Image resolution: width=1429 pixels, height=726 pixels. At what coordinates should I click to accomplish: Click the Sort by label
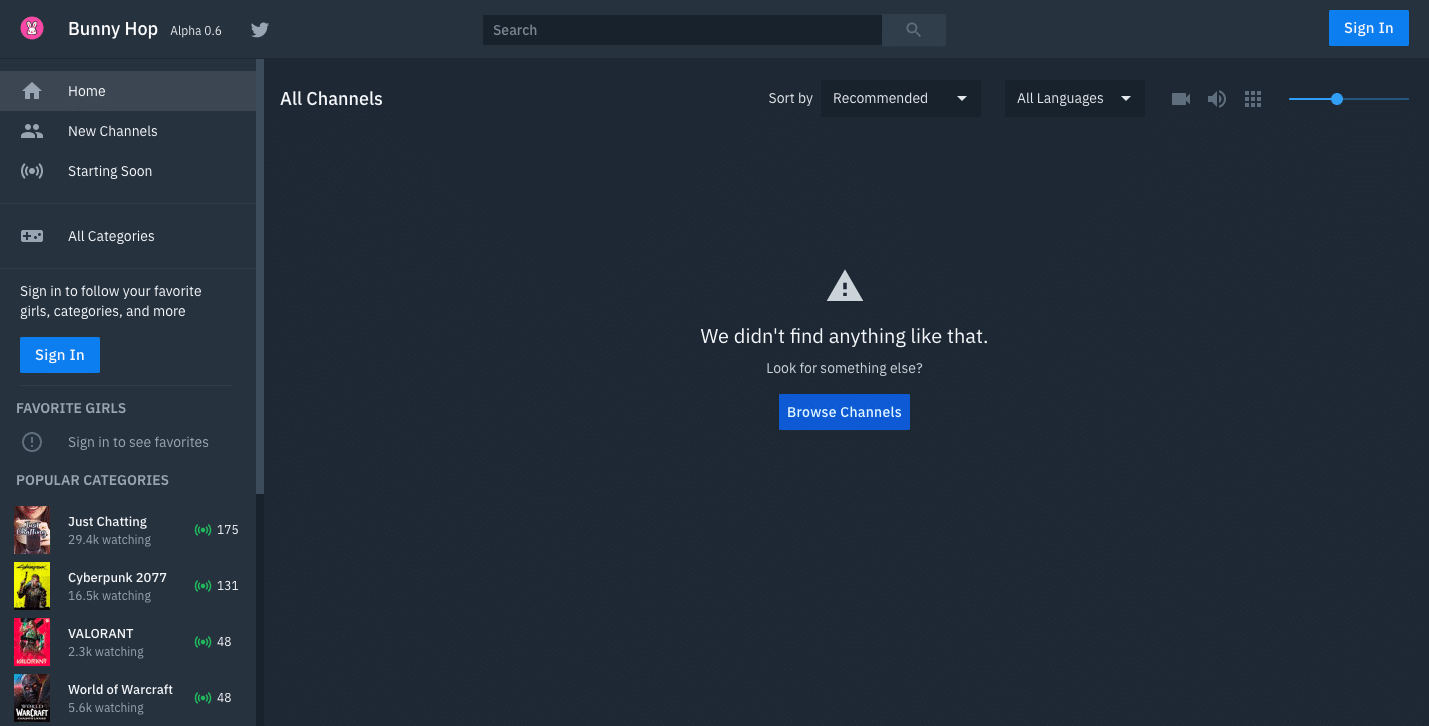(790, 98)
